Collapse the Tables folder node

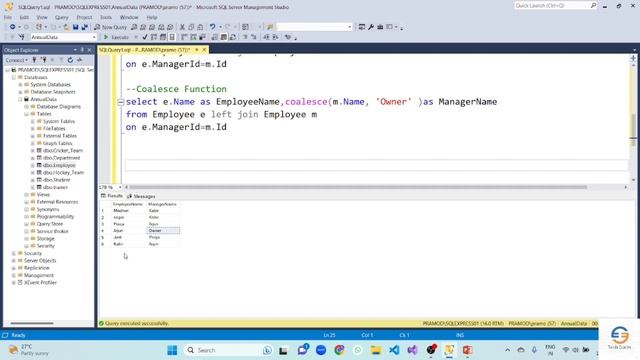(x=27, y=114)
